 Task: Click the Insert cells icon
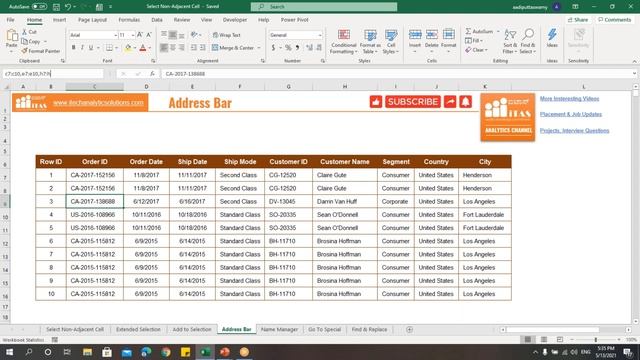tap(415, 35)
